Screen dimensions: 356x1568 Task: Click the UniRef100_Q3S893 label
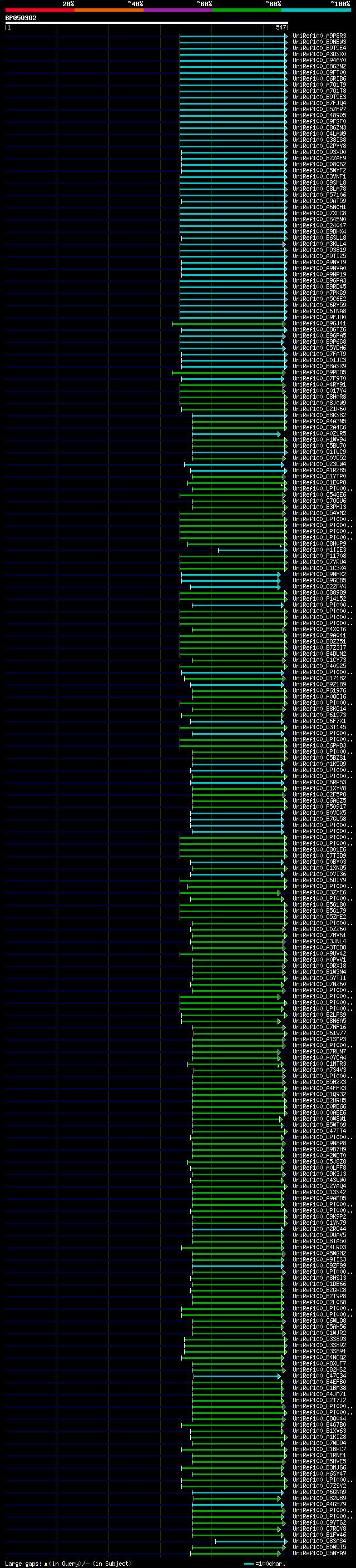coord(319,1338)
